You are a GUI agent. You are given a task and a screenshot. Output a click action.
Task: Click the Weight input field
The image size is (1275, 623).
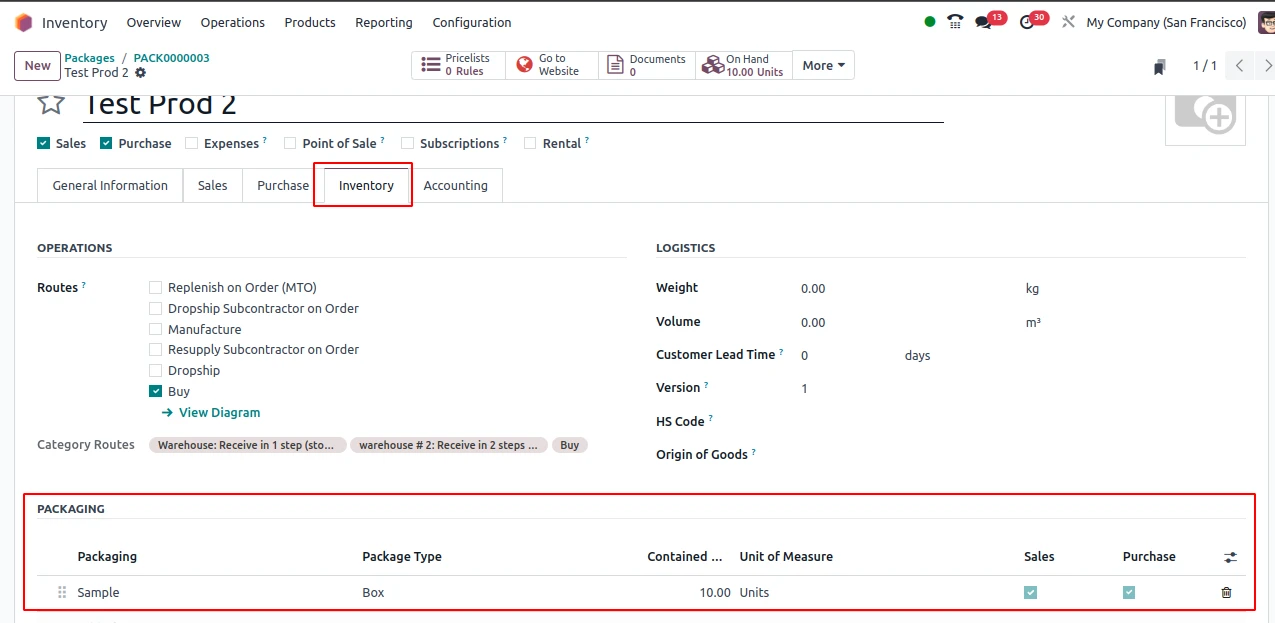click(900, 289)
